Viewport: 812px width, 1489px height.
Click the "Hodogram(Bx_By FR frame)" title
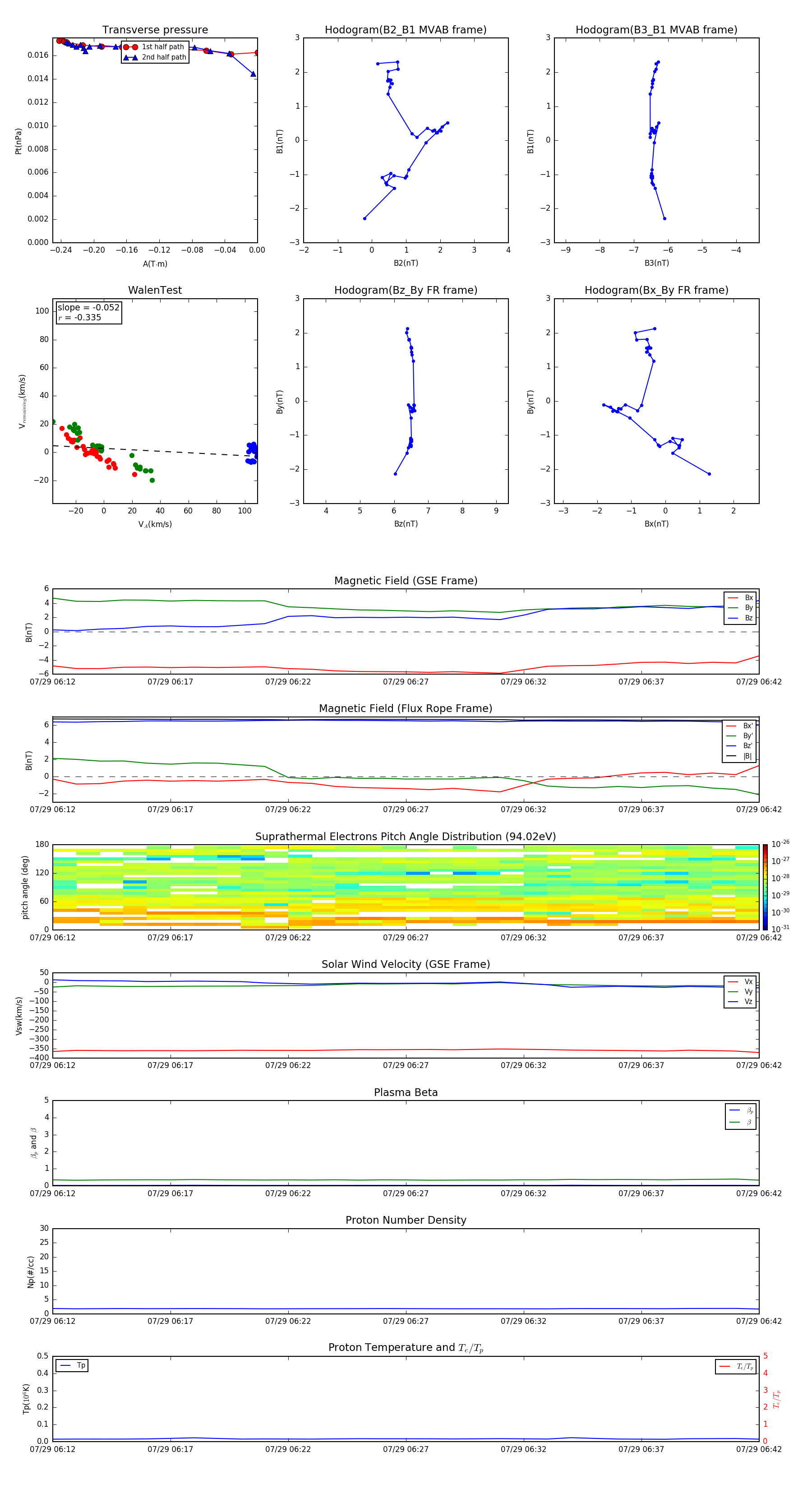click(x=656, y=290)
